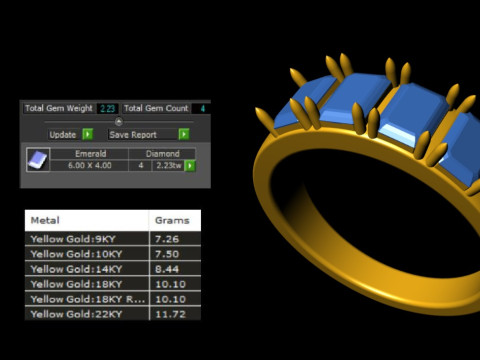Click the Total Gem Count value 4
The width and height of the screenshot is (480, 360).
pyautogui.click(x=202, y=108)
